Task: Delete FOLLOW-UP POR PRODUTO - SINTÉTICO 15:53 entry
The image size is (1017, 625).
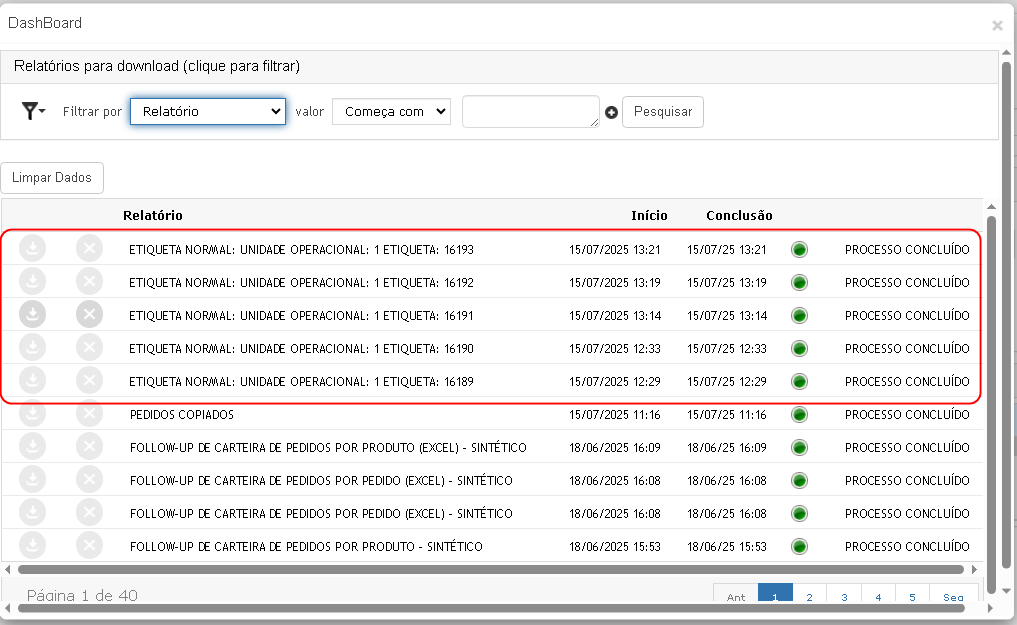Action: (x=90, y=546)
